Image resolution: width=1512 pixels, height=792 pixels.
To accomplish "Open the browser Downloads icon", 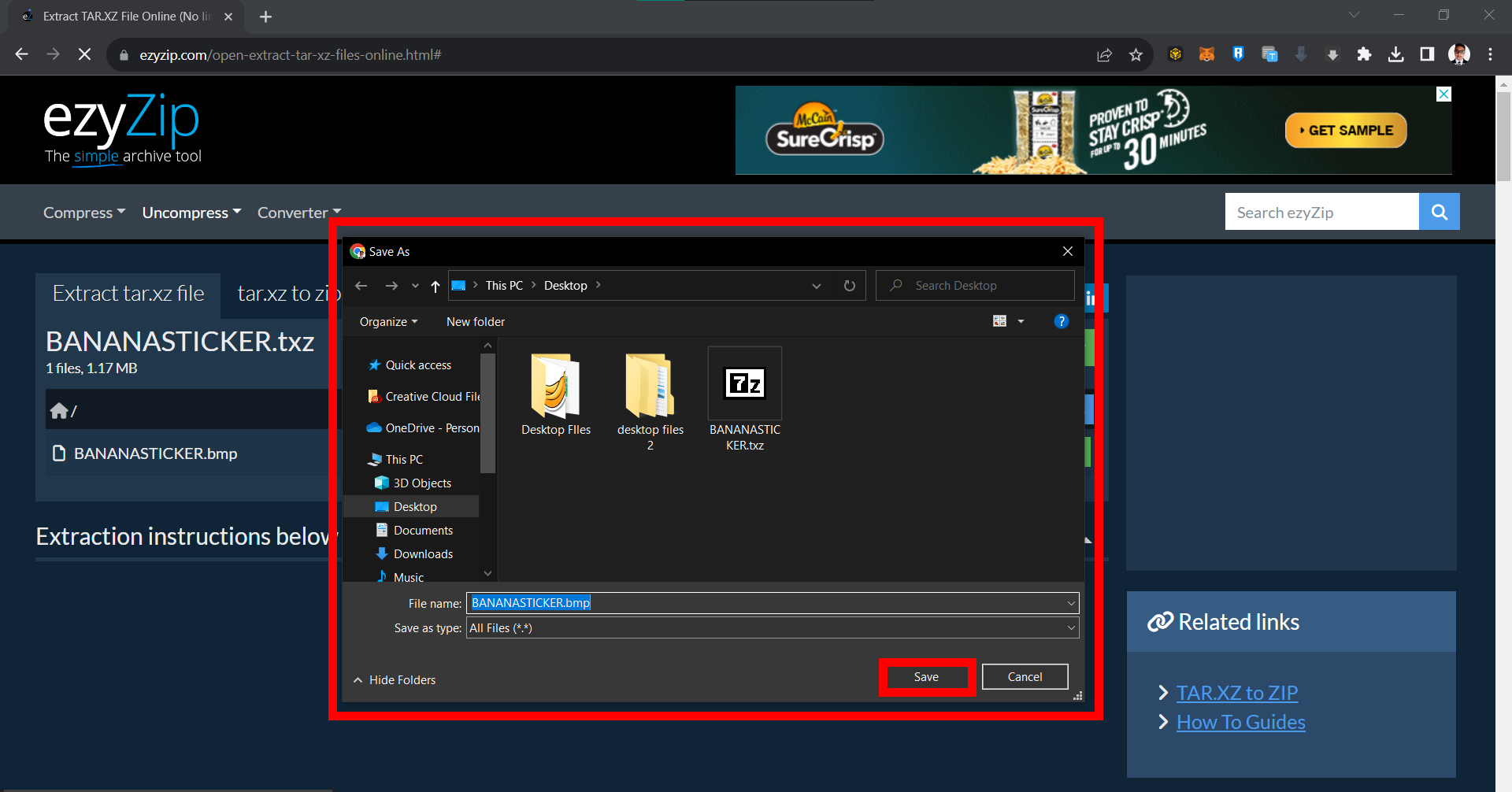I will click(x=1395, y=54).
